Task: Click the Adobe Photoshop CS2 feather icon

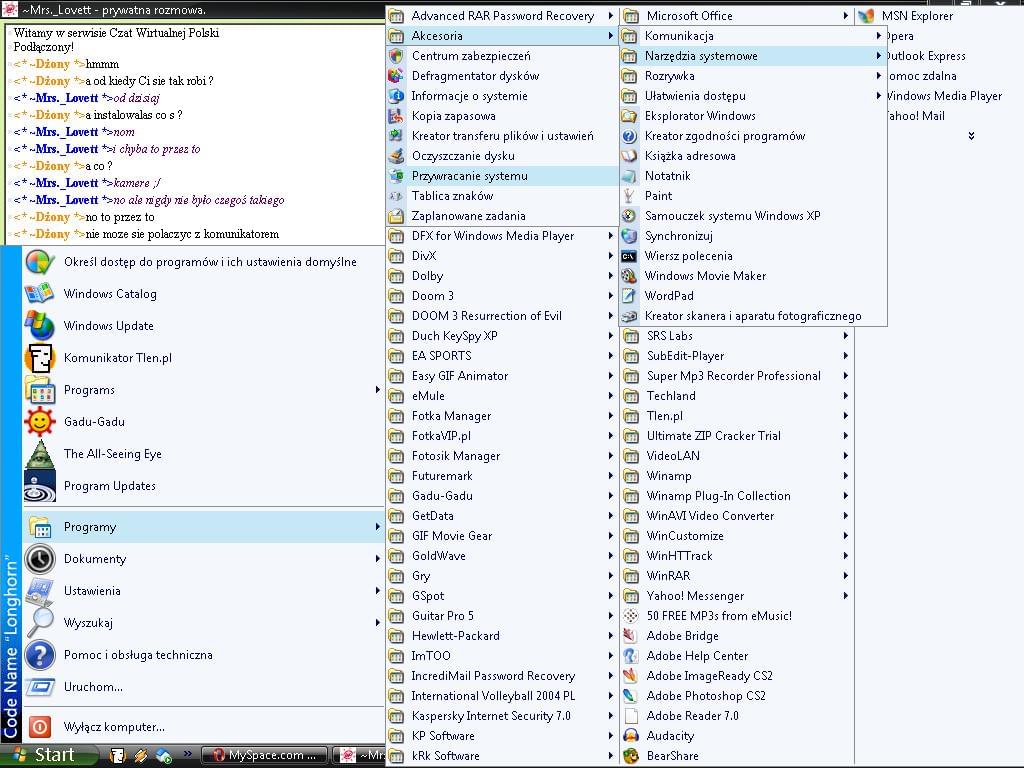Action: 630,696
